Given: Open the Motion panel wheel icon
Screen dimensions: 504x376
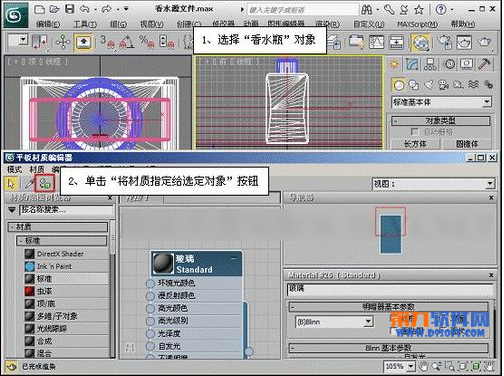Looking at the screenshot, I should (450, 64).
